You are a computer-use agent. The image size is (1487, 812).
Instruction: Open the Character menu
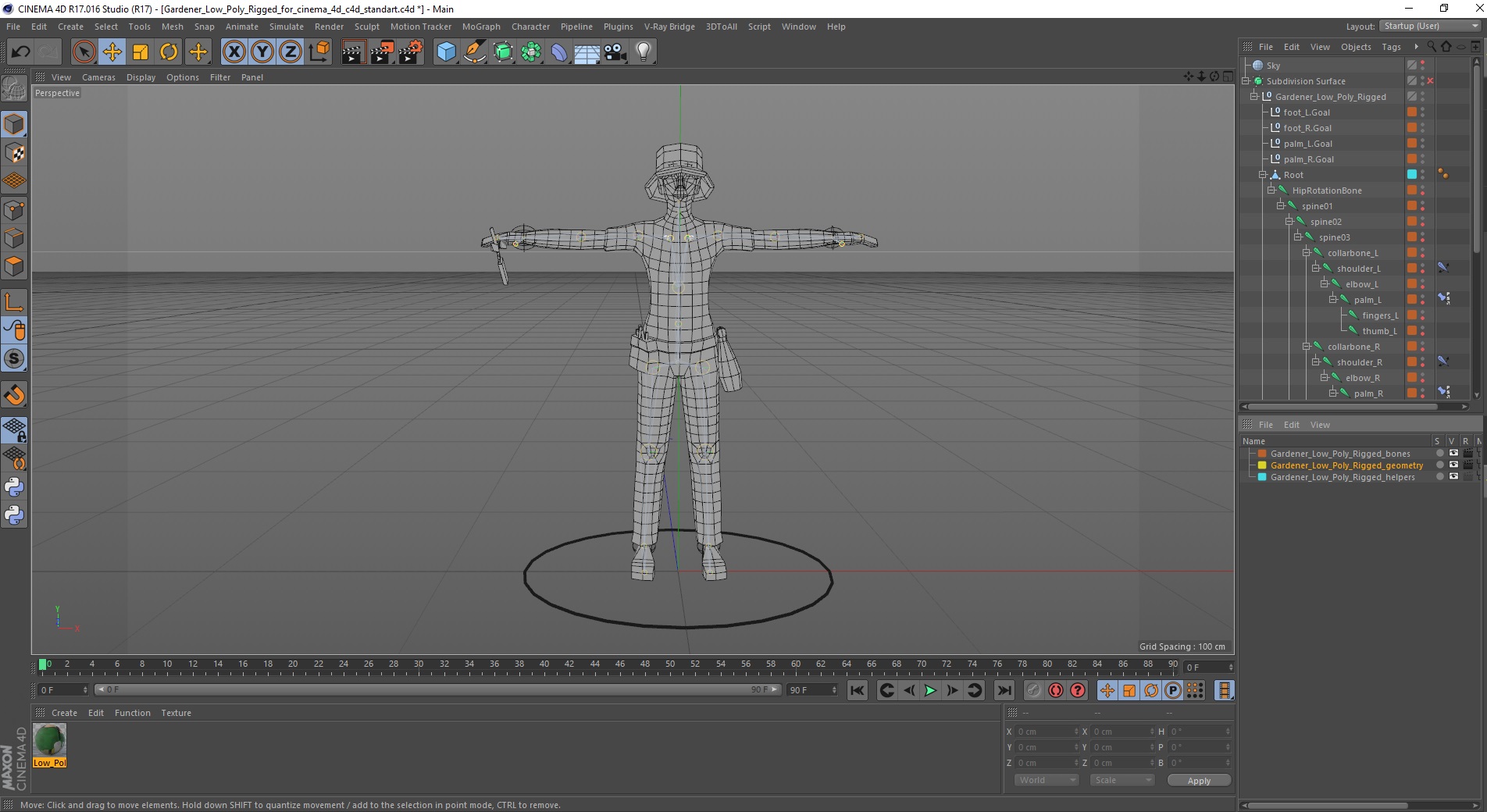pos(530,27)
